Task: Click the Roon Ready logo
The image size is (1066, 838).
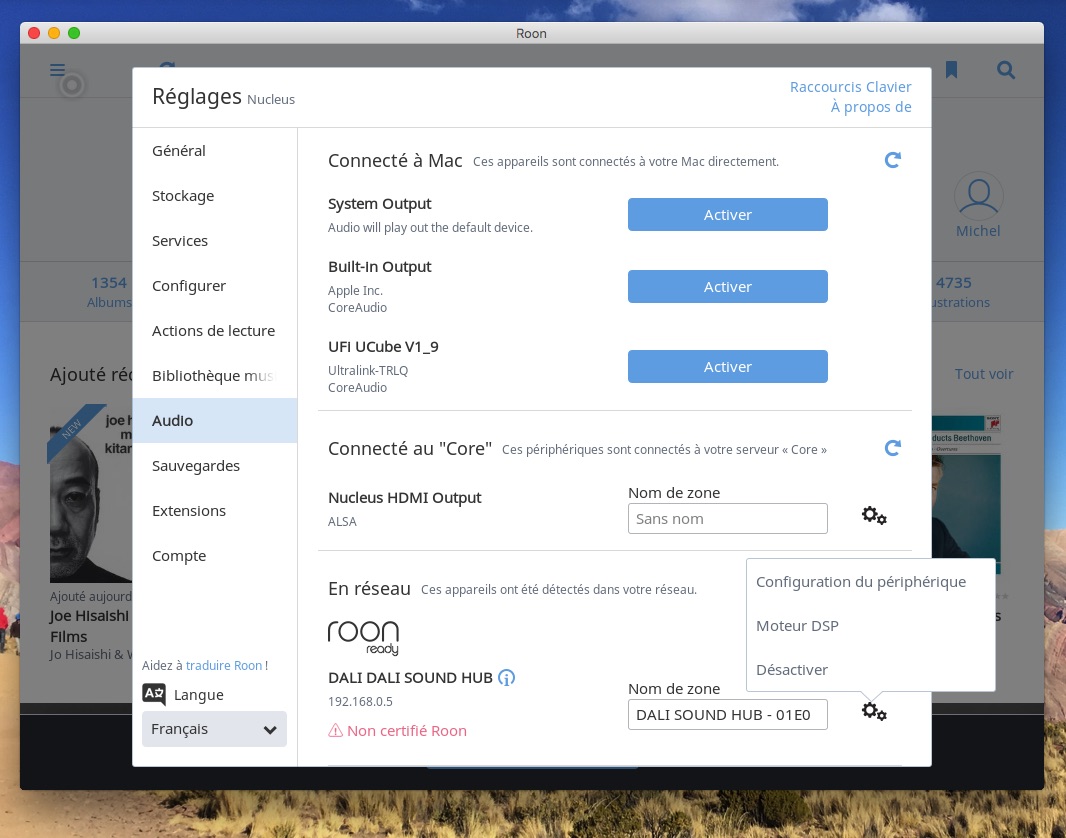Action: pyautogui.click(x=363, y=637)
